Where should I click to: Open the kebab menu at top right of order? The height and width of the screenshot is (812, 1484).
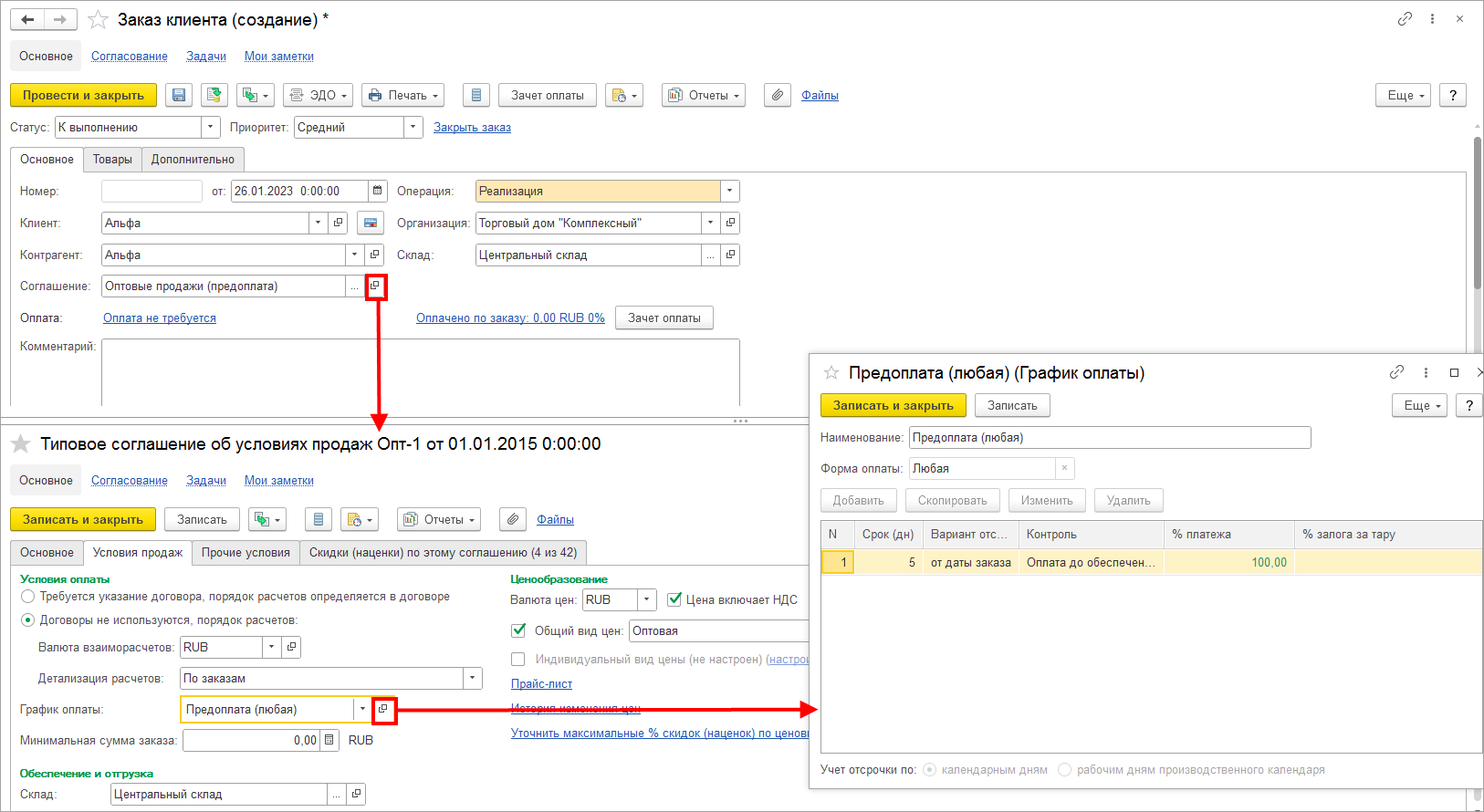(1432, 18)
